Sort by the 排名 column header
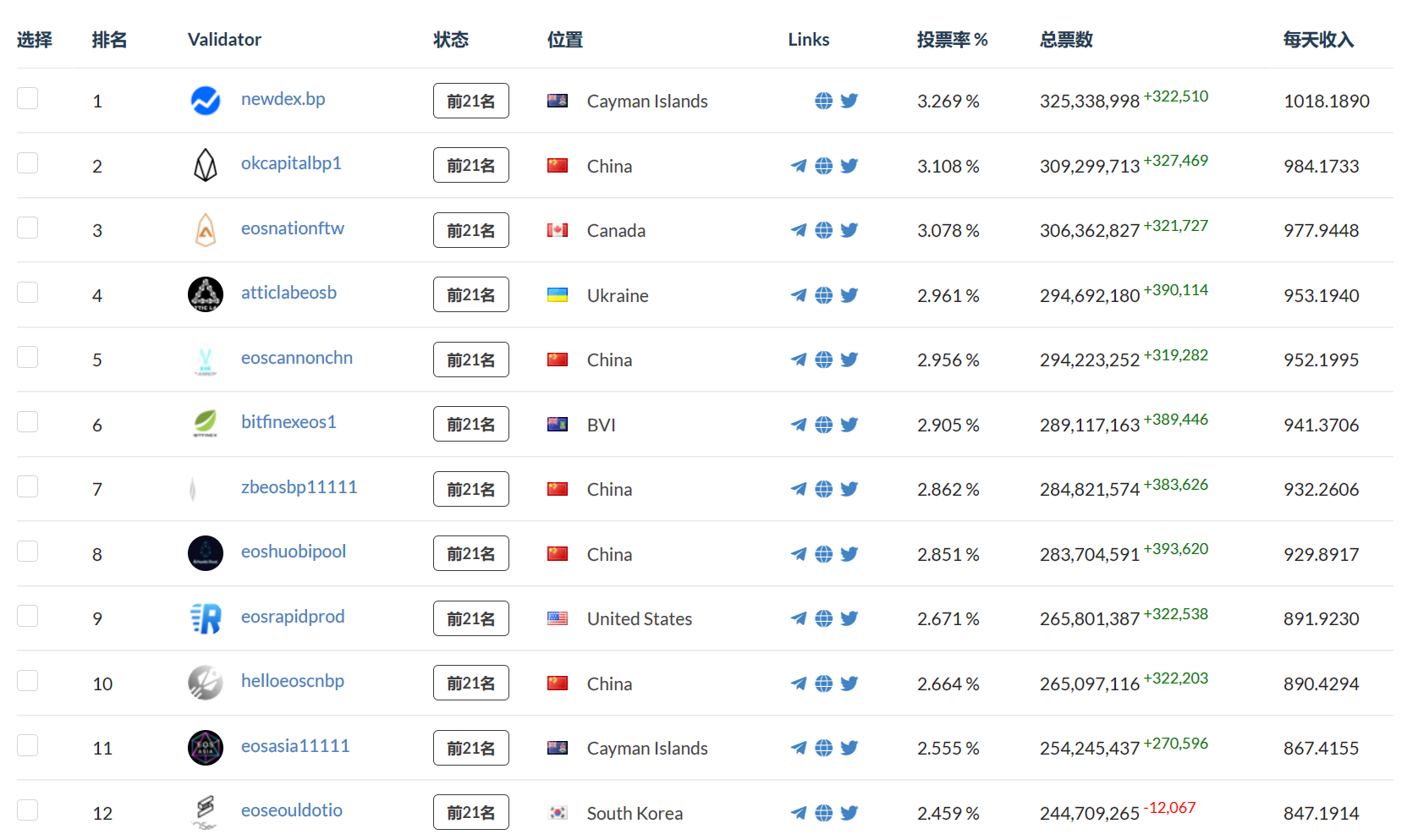This screenshot has width=1407, height=840. click(109, 40)
